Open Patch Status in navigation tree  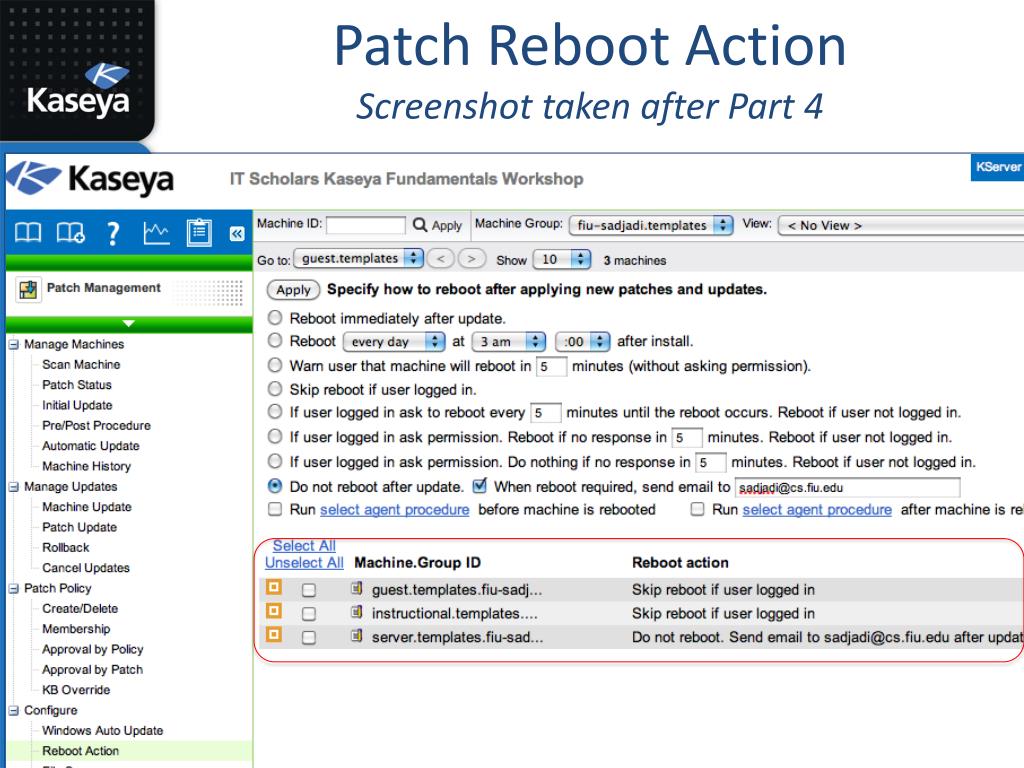pyautogui.click(x=76, y=385)
